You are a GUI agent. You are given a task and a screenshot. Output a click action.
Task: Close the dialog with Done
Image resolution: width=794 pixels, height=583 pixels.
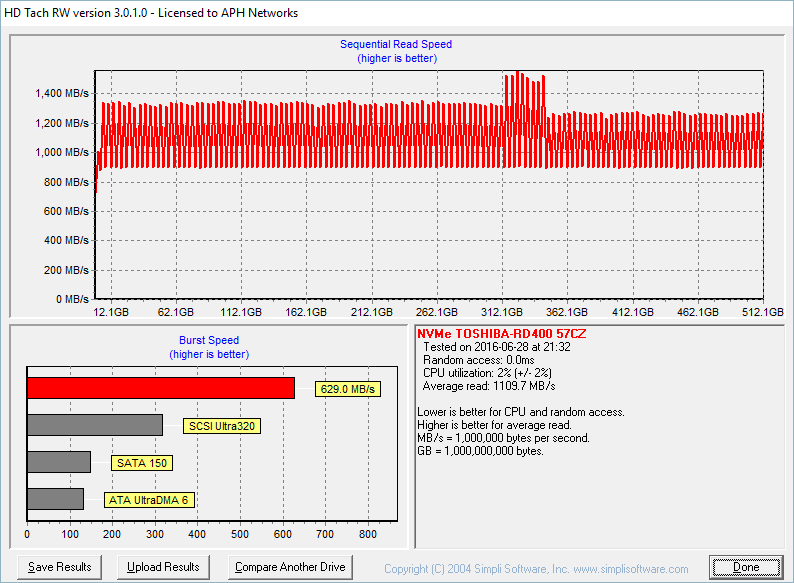746,567
